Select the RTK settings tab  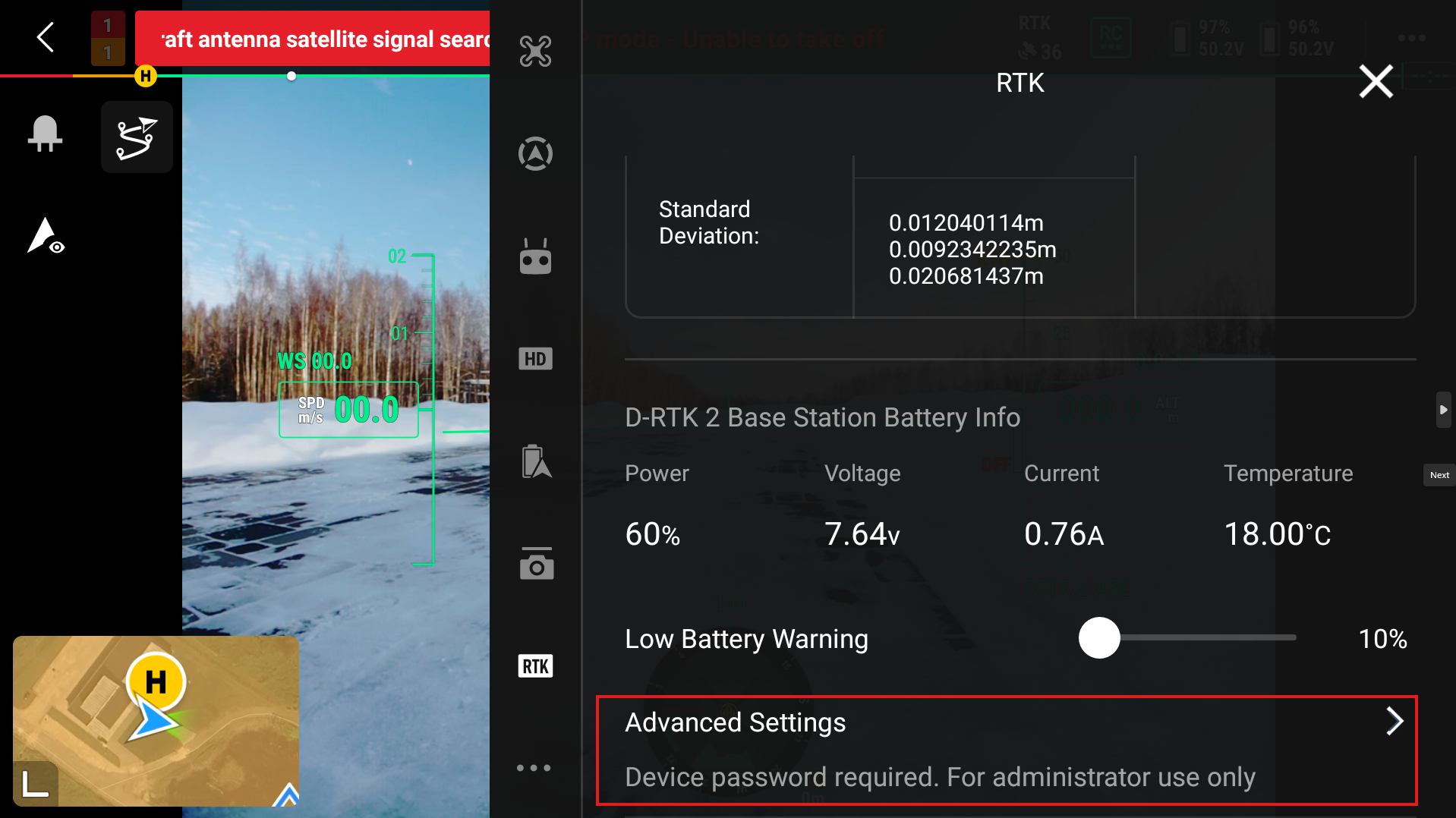click(535, 666)
